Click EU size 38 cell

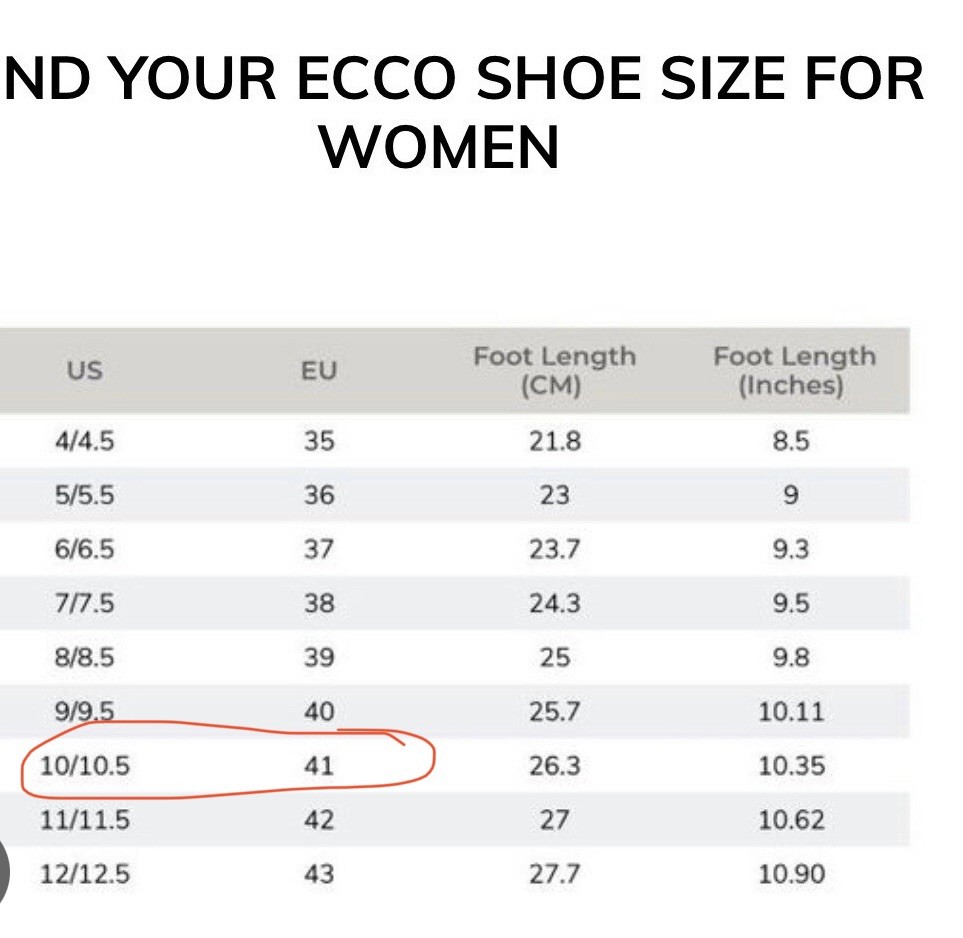point(319,603)
